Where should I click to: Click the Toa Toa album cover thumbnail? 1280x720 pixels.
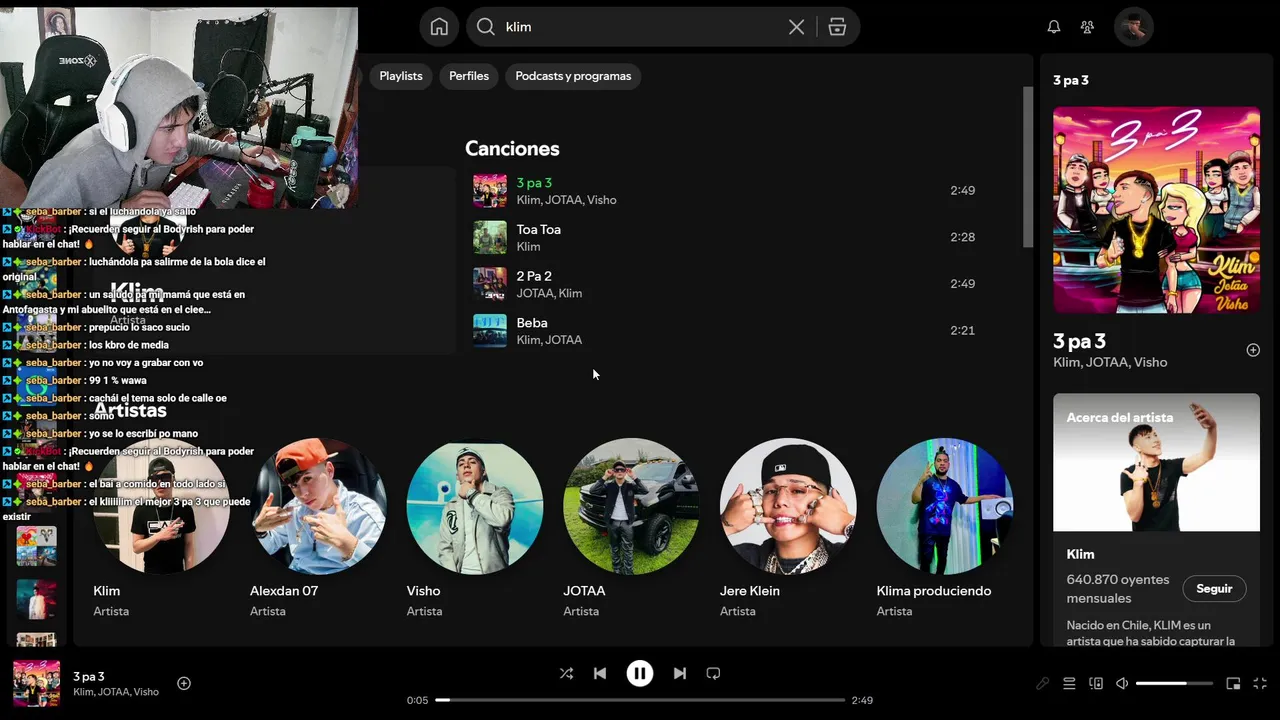(490, 237)
